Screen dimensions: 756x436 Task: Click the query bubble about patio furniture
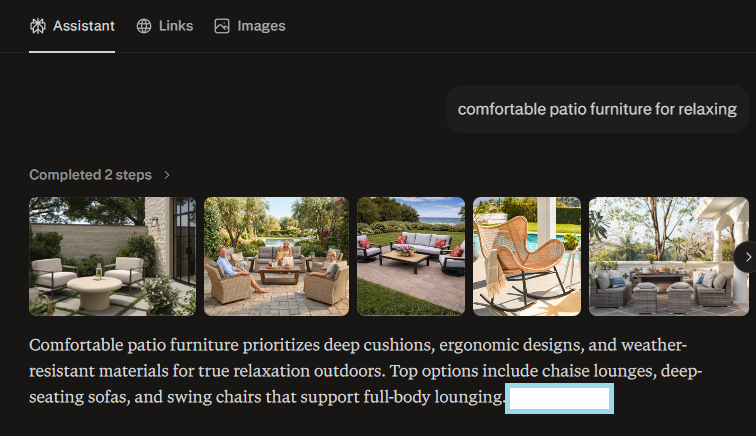tap(597, 109)
